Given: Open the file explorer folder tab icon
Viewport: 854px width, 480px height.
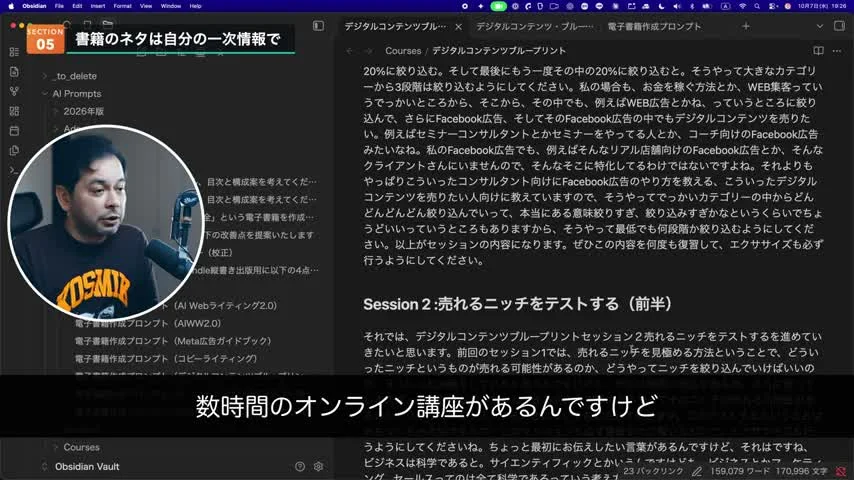Looking at the screenshot, I should pyautogui.click(x=108, y=25).
